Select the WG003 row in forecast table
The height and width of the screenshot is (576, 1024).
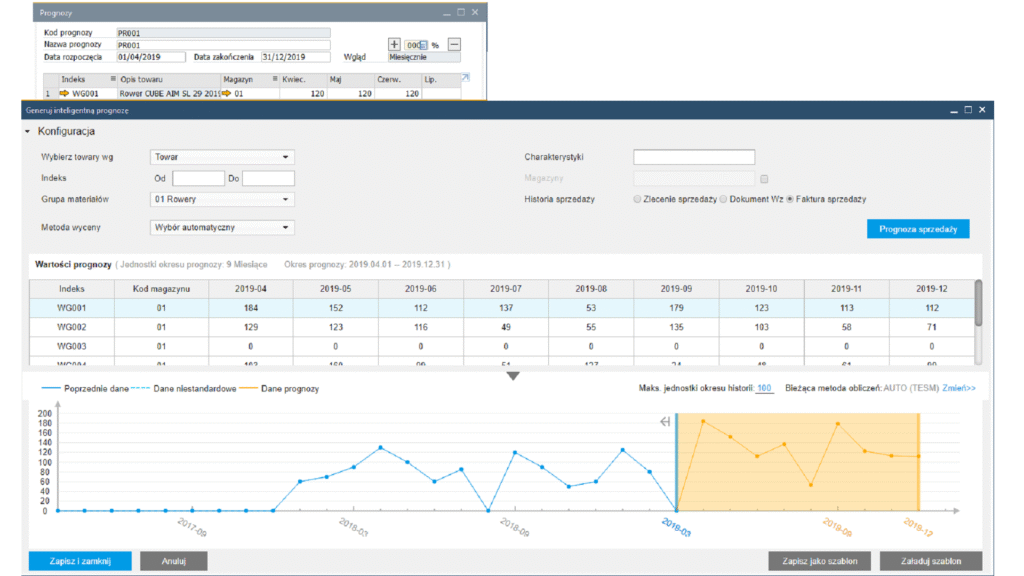click(x=502, y=346)
